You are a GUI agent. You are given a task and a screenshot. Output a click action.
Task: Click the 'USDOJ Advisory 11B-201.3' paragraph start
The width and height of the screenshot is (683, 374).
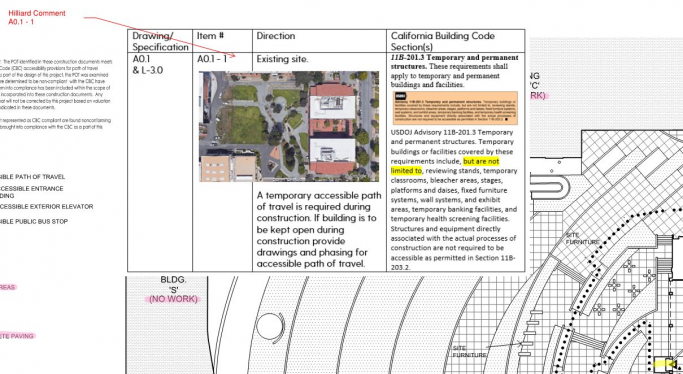[452, 132]
